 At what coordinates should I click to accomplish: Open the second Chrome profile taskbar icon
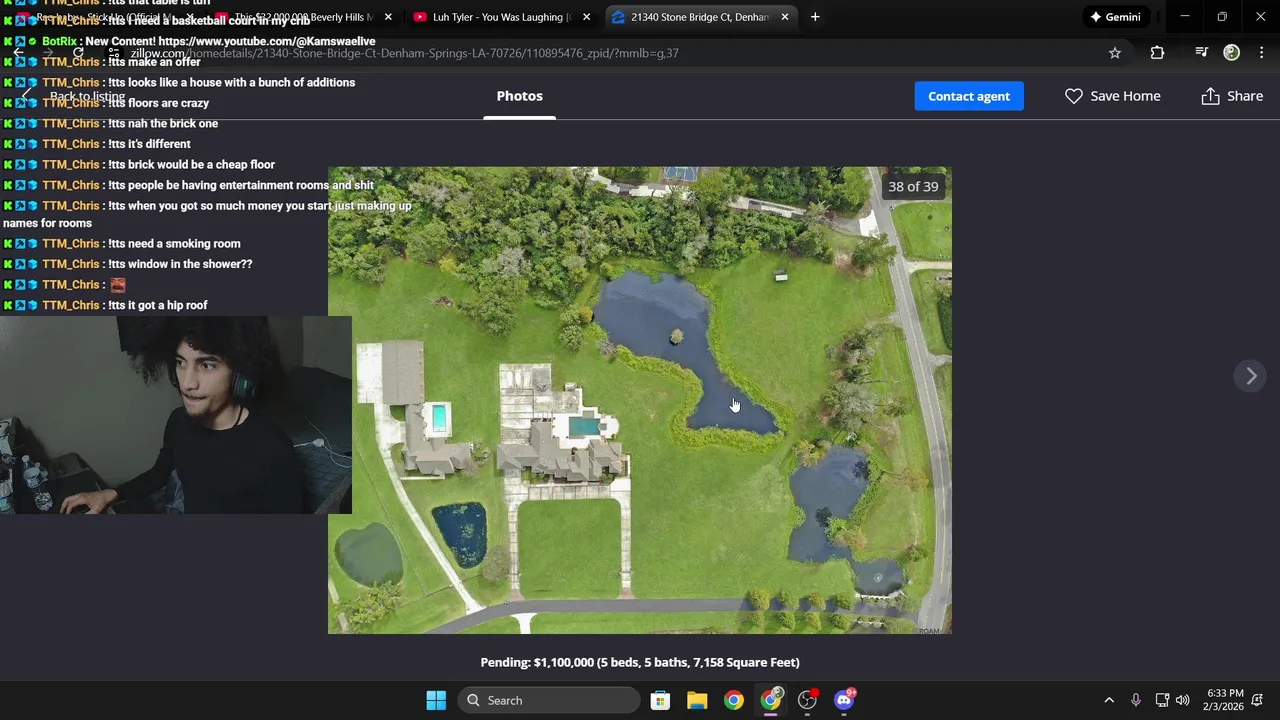pos(771,700)
